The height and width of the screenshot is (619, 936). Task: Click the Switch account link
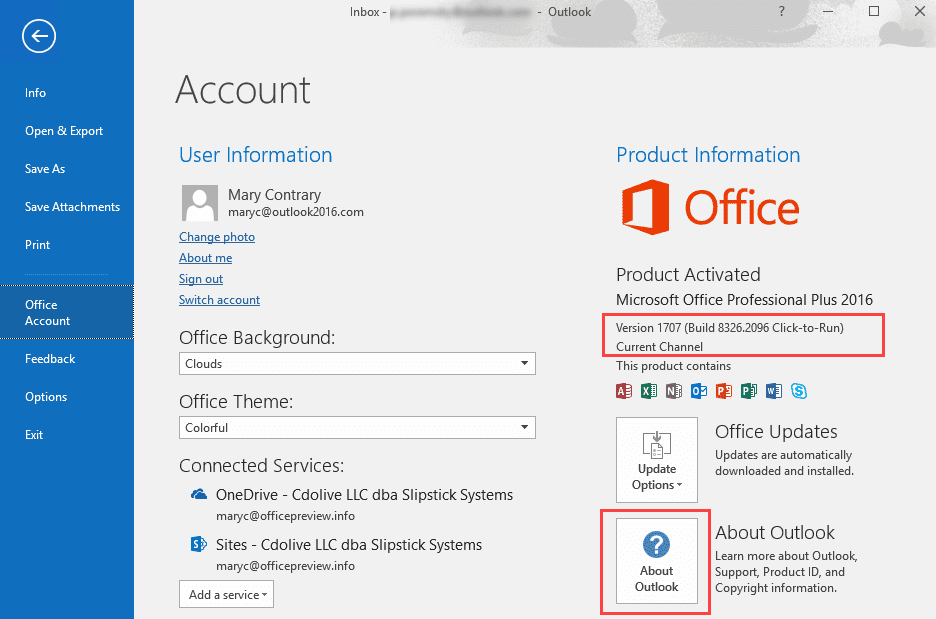coord(219,300)
